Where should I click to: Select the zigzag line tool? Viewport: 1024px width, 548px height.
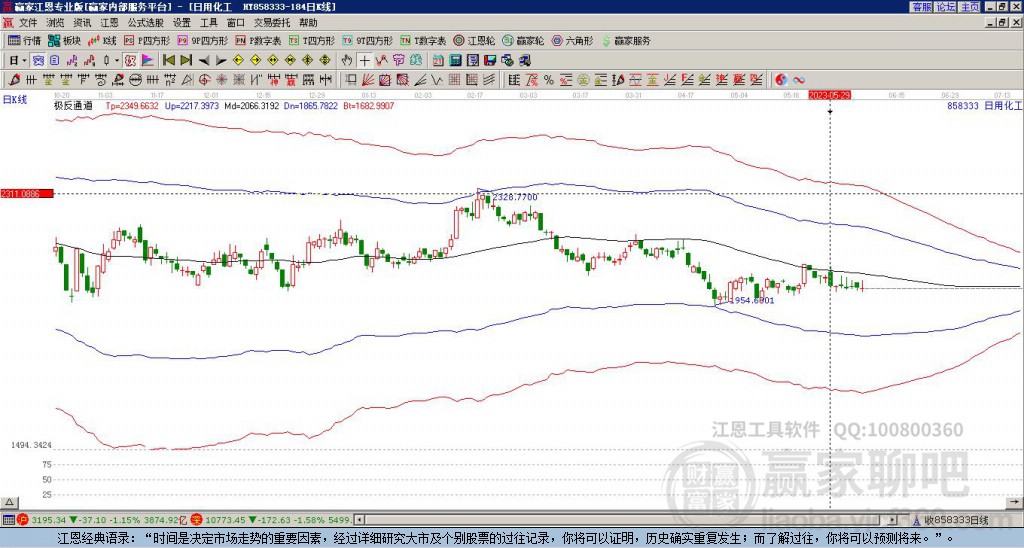tap(437, 80)
